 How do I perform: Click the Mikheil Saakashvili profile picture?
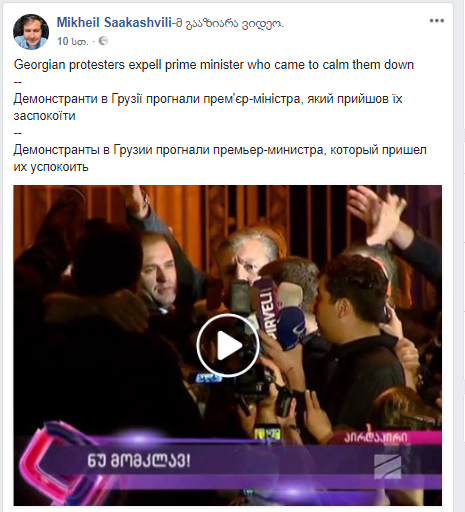[x=31, y=32]
